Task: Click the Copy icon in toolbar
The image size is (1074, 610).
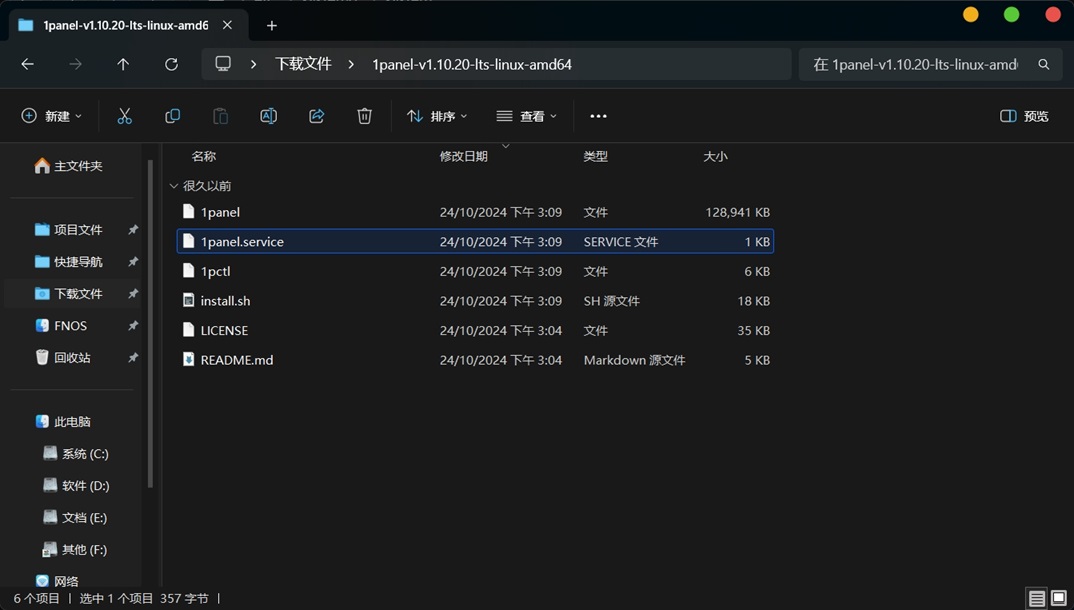Action: point(172,116)
